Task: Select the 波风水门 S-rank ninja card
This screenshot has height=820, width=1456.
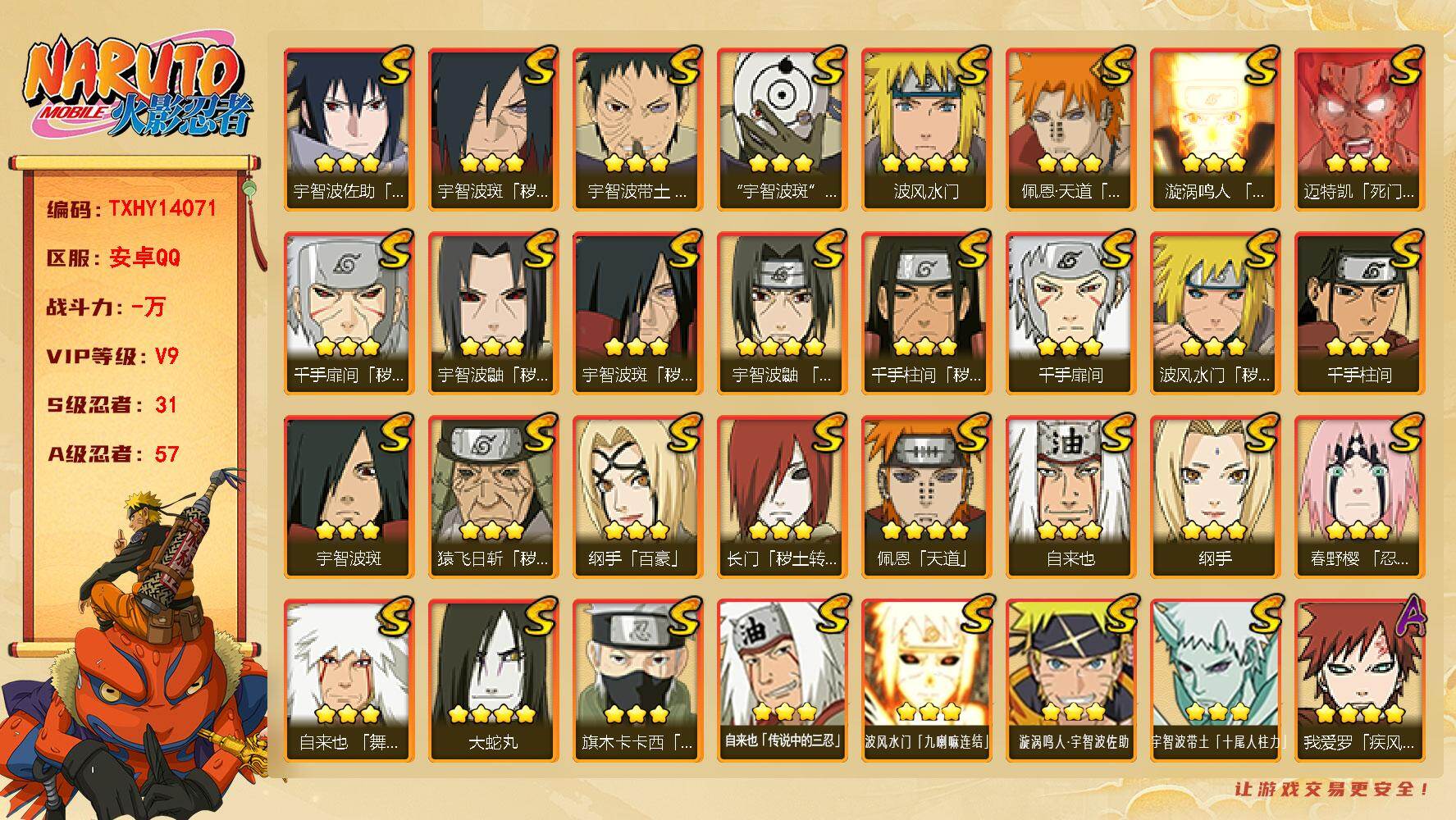Action: [926, 129]
